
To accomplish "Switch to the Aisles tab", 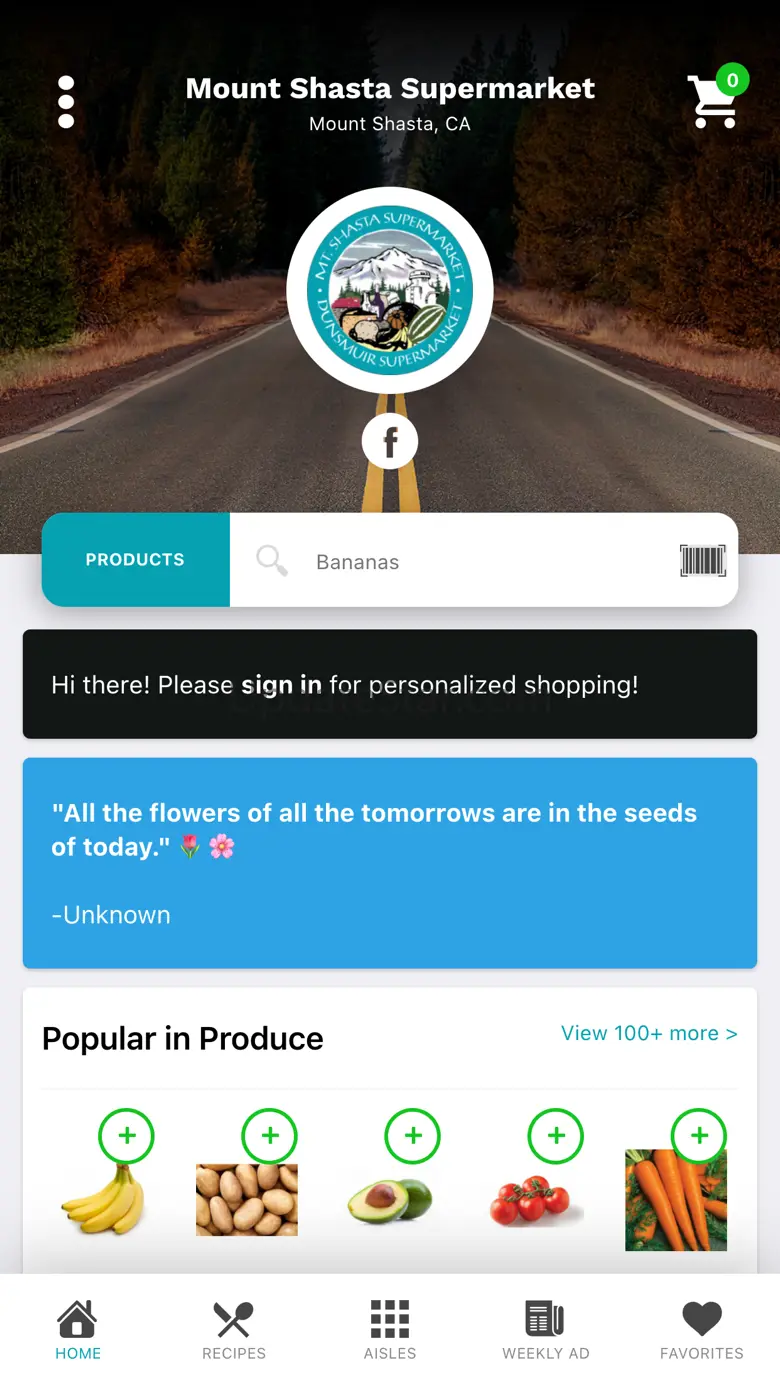I will coord(390,1330).
